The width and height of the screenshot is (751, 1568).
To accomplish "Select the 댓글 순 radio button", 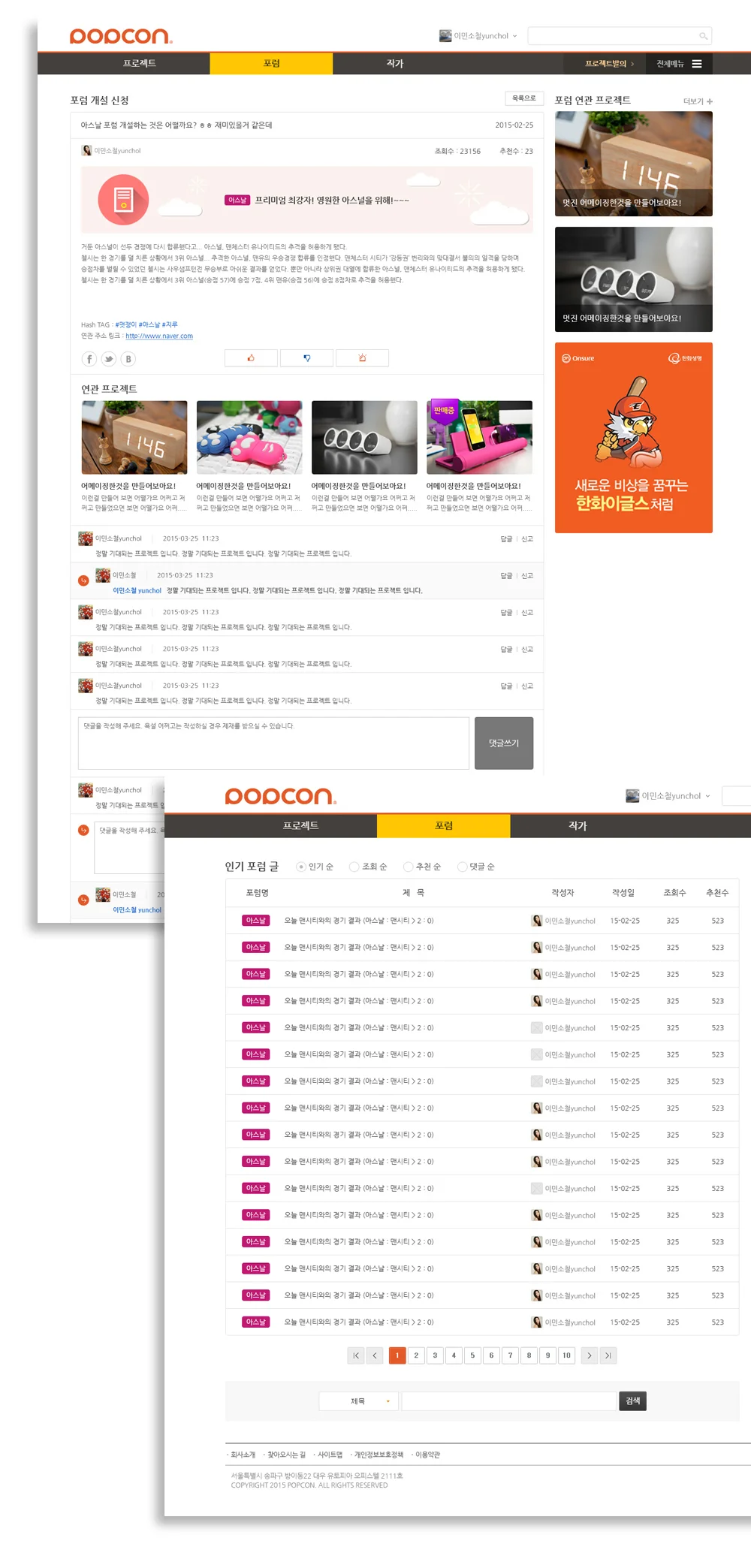I will pyautogui.click(x=463, y=867).
